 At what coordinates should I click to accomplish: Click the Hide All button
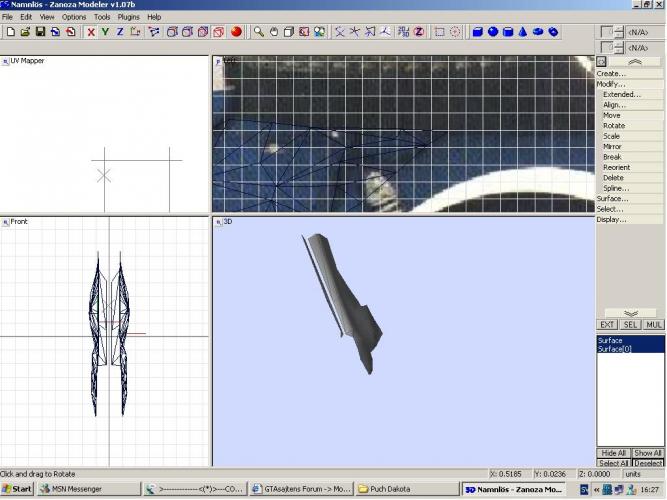click(613, 453)
